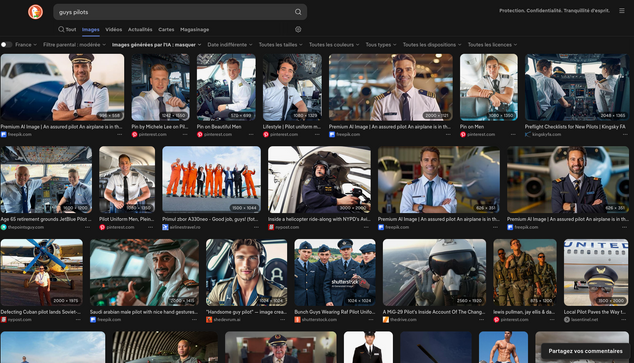Open the Age 65 retirement JetBlue Pilot thumbnail

[x=46, y=179]
